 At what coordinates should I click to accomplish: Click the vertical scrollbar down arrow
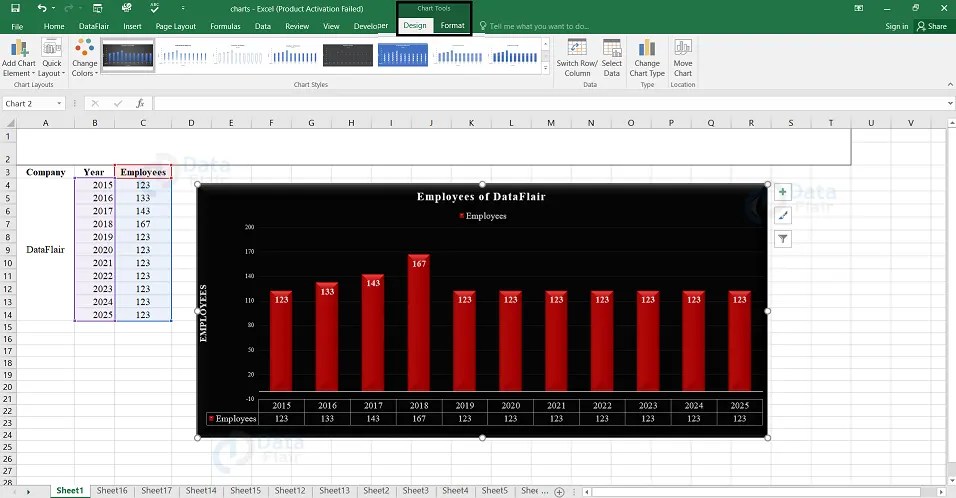click(x=951, y=480)
